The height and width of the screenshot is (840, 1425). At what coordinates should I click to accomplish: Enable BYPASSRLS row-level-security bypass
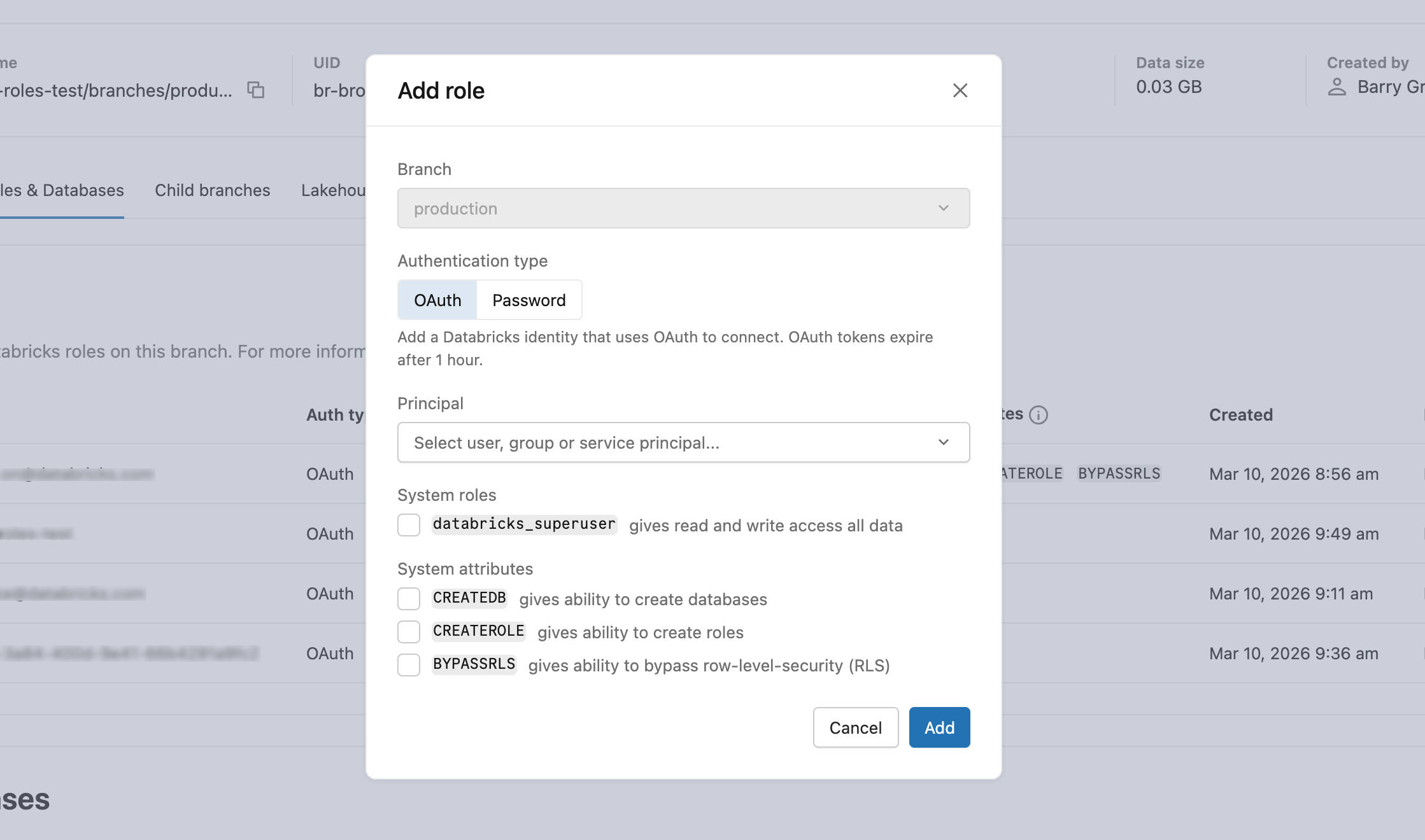pos(409,665)
